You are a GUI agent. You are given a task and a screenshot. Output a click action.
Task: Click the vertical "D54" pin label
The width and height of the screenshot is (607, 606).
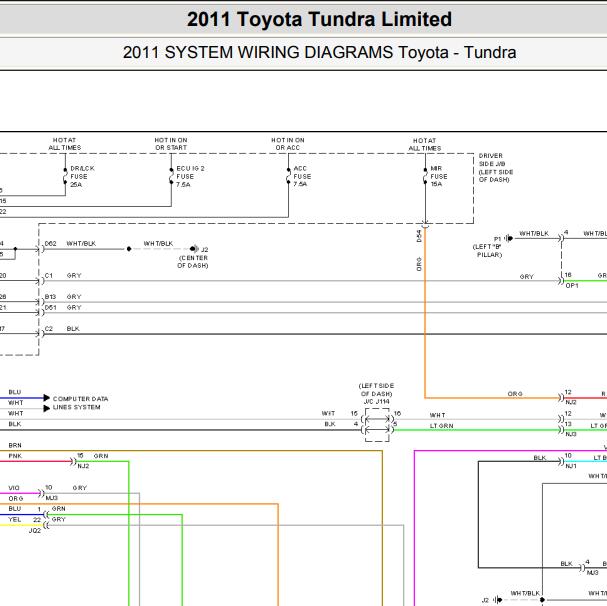point(419,236)
